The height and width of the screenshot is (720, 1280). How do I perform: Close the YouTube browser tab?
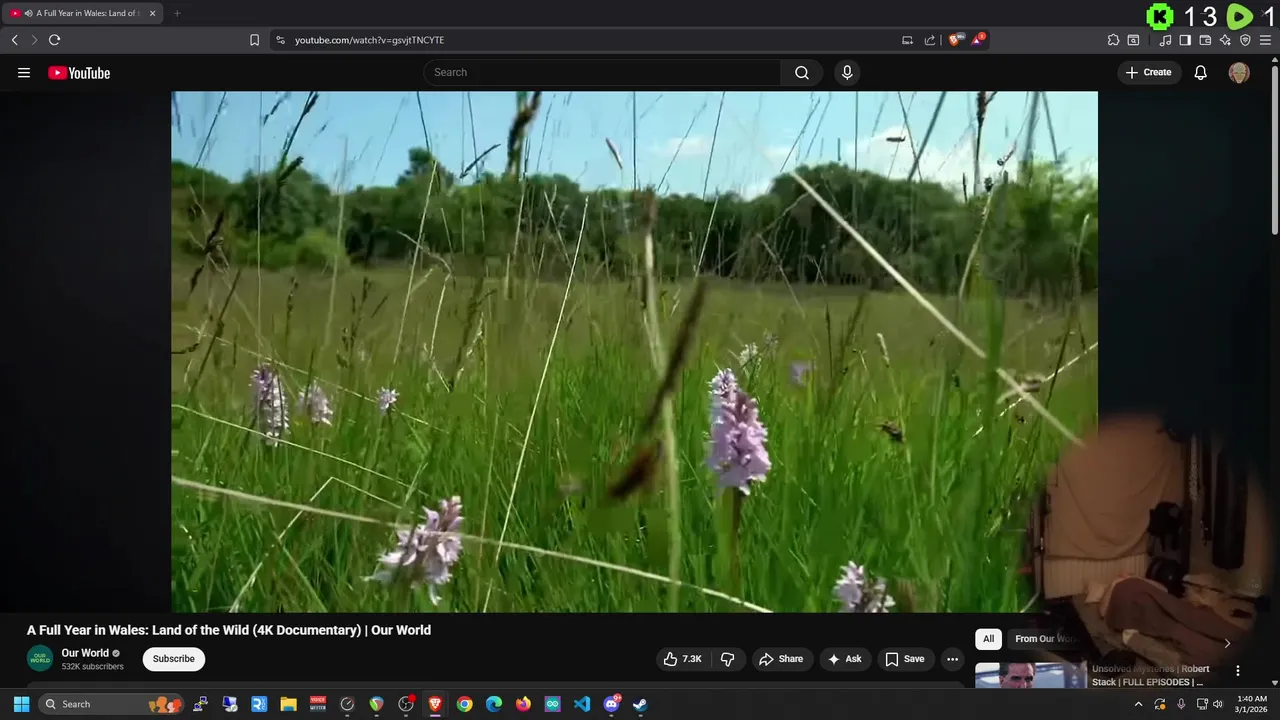(x=153, y=13)
